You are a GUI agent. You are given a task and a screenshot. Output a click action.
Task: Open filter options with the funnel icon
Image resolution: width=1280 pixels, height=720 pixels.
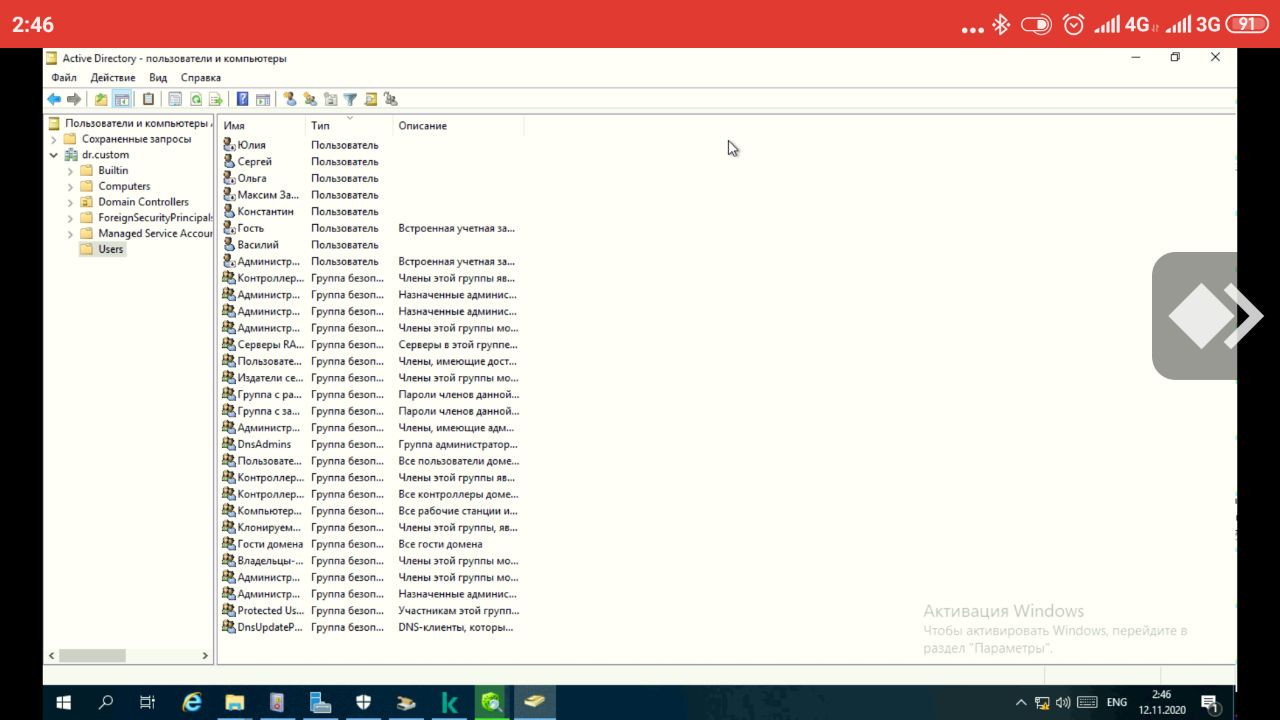(350, 99)
